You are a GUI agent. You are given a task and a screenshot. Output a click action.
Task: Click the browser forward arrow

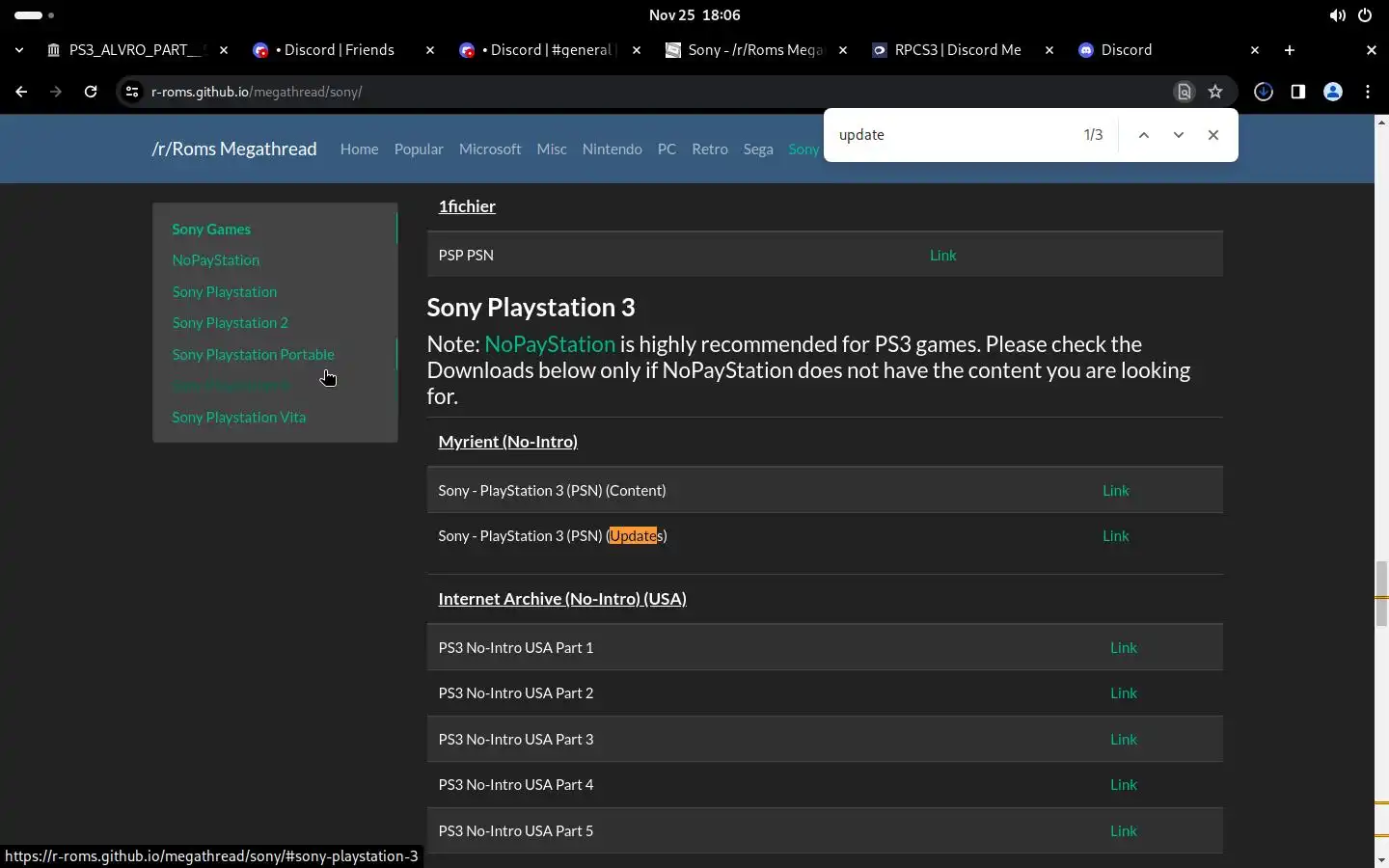(x=56, y=92)
